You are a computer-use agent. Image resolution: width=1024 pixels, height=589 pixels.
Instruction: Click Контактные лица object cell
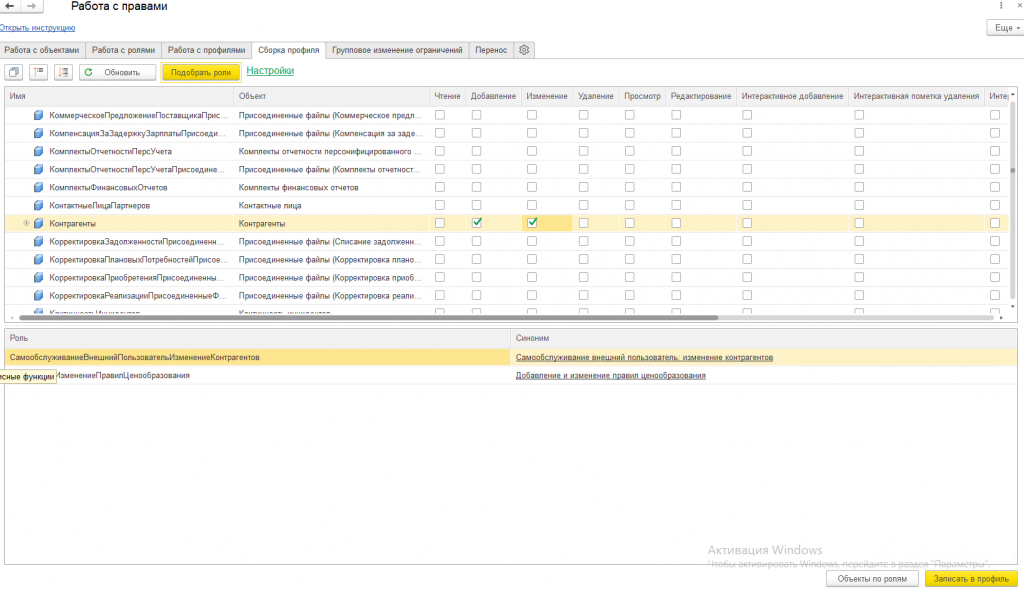(331, 205)
